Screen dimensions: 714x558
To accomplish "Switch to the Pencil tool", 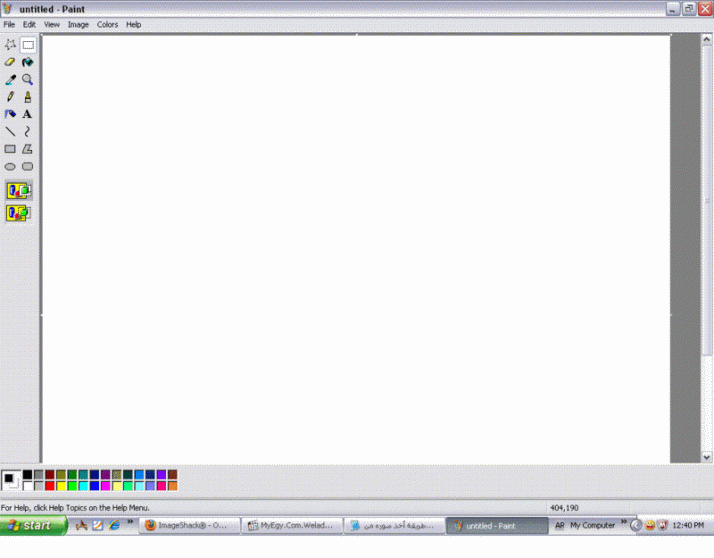I will 10,97.
